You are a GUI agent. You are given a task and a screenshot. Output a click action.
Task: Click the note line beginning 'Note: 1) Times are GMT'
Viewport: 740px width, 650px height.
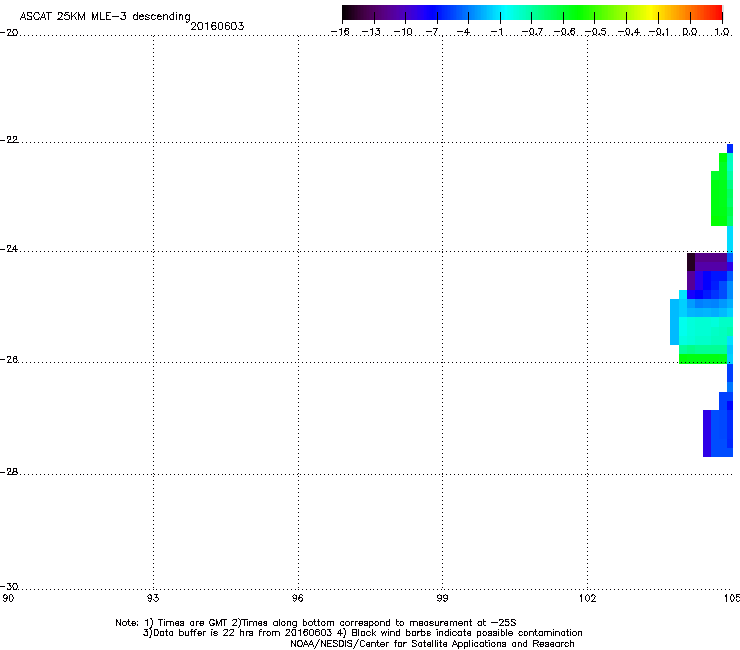pyautogui.click(x=316, y=623)
